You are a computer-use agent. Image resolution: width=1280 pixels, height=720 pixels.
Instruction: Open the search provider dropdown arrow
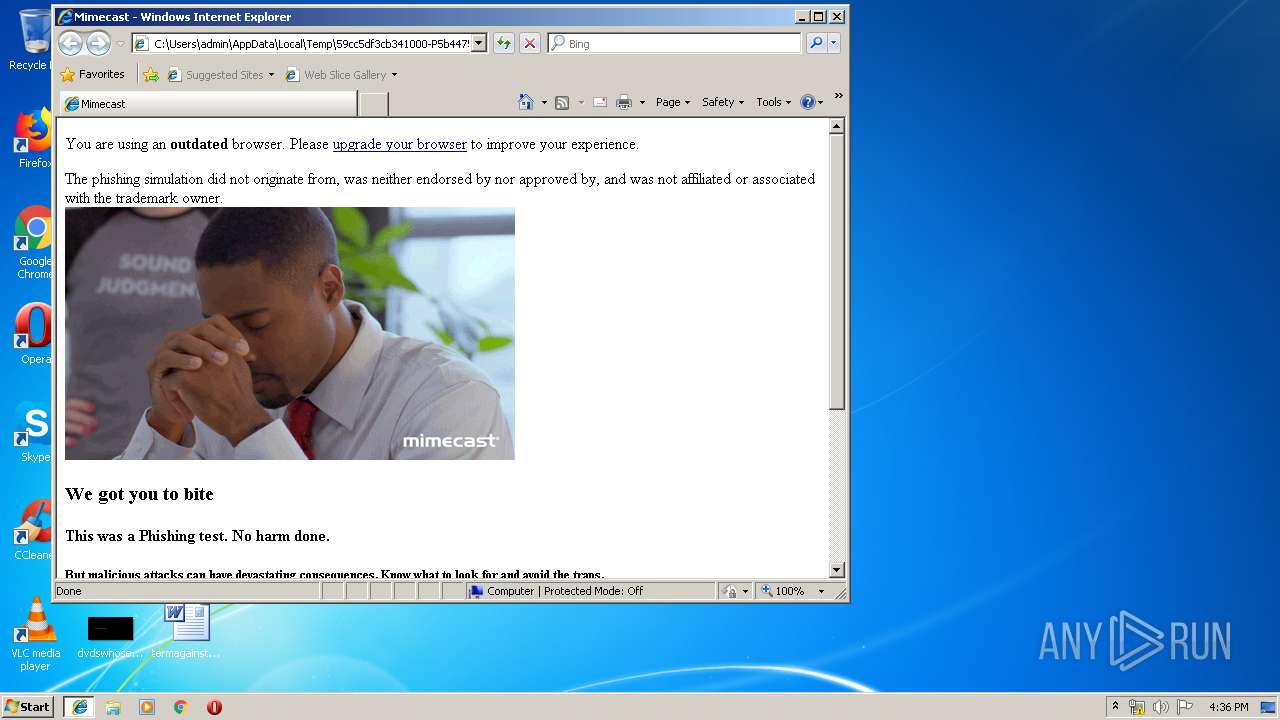point(834,43)
